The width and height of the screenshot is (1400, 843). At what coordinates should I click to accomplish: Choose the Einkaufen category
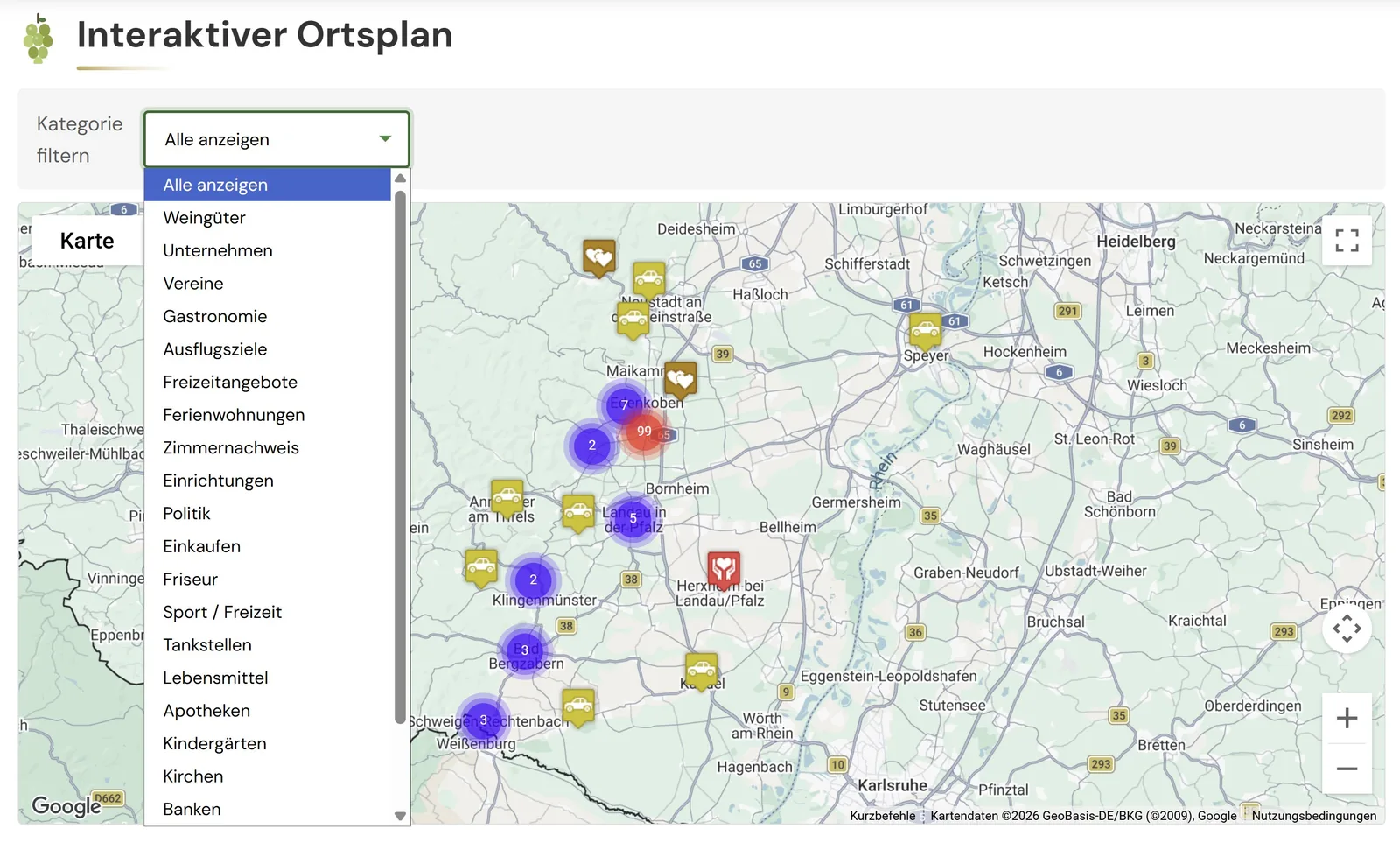[x=268, y=546]
